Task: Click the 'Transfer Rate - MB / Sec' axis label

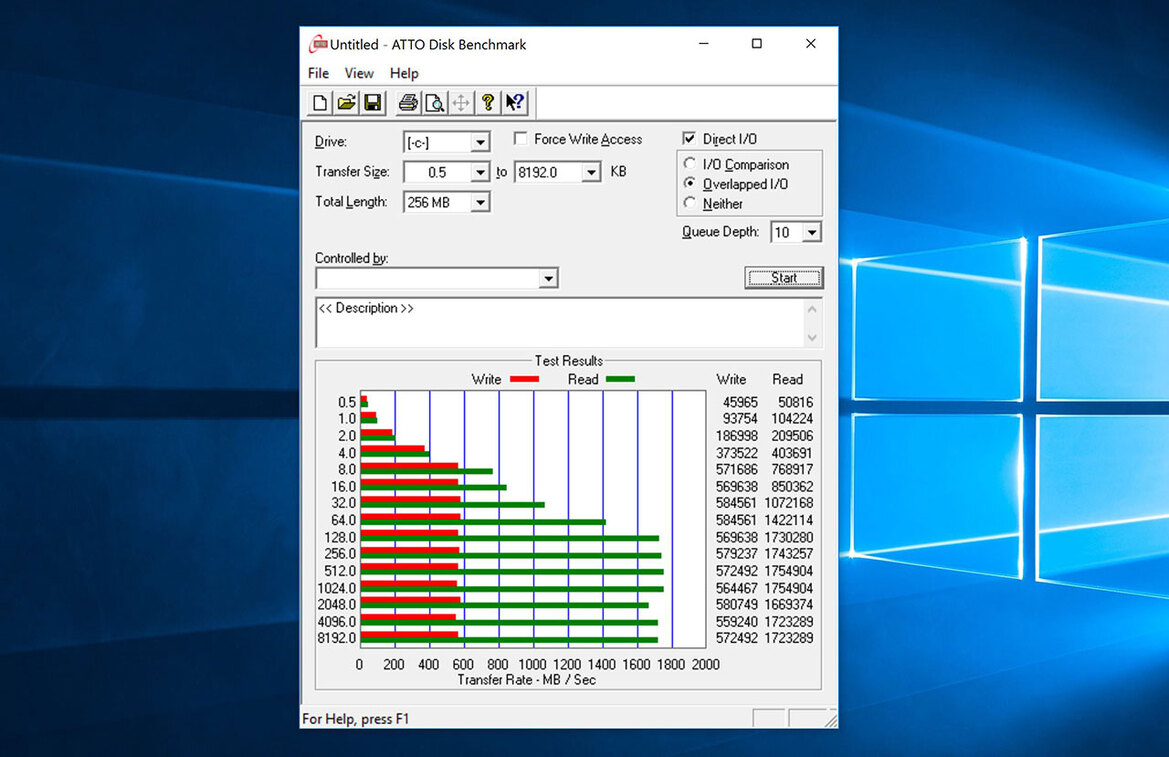Action: pos(526,679)
